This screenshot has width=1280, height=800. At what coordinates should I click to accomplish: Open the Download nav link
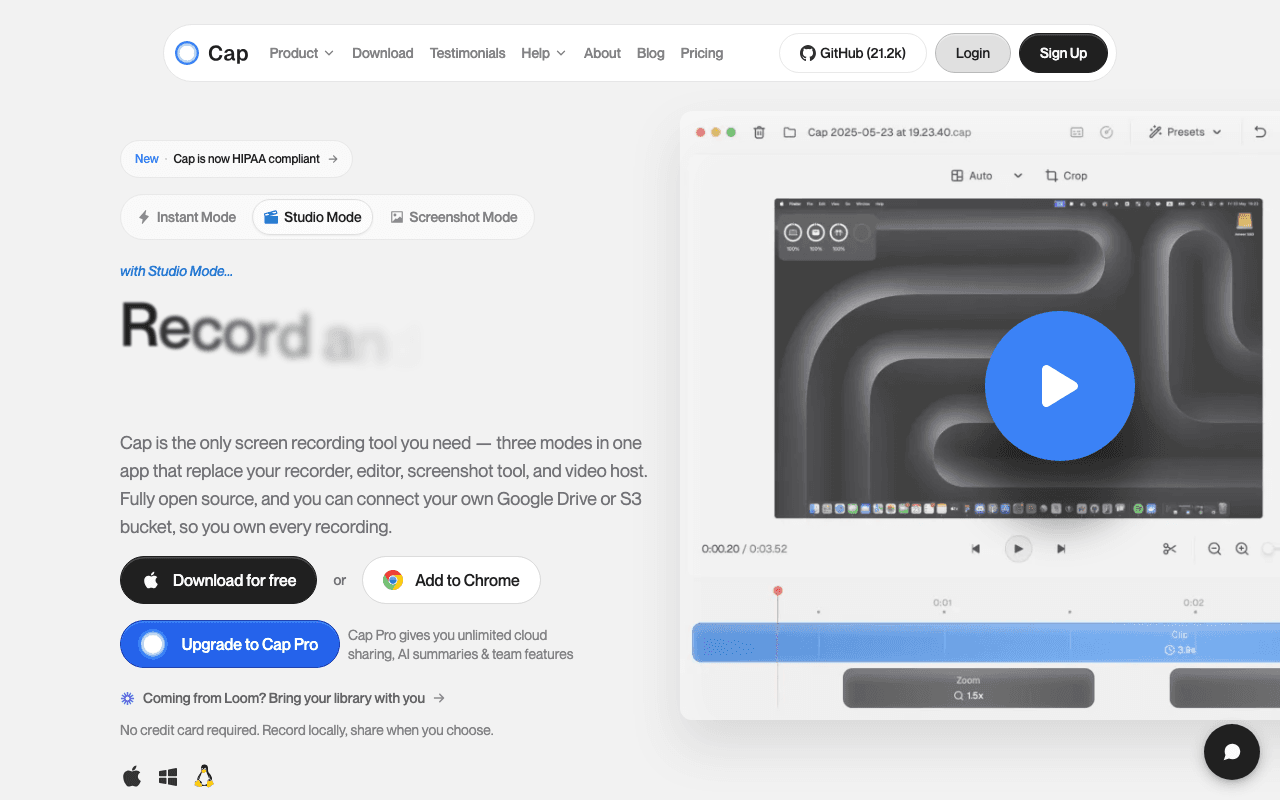click(382, 53)
